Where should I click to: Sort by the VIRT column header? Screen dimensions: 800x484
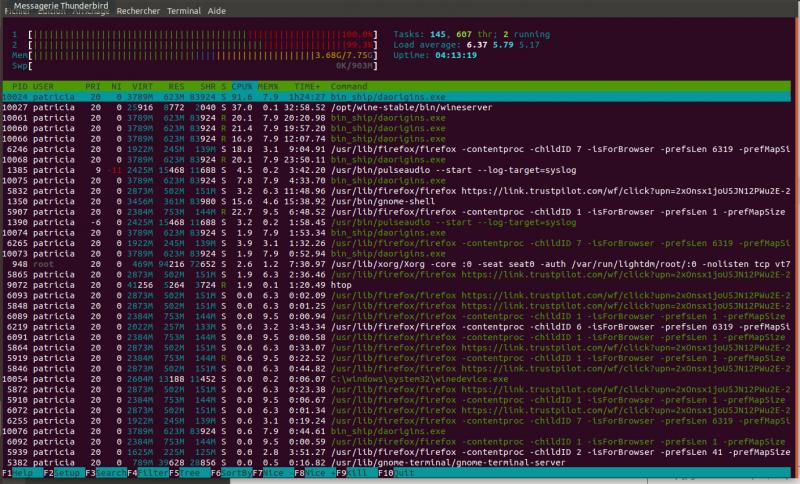pyautogui.click(x=142, y=86)
